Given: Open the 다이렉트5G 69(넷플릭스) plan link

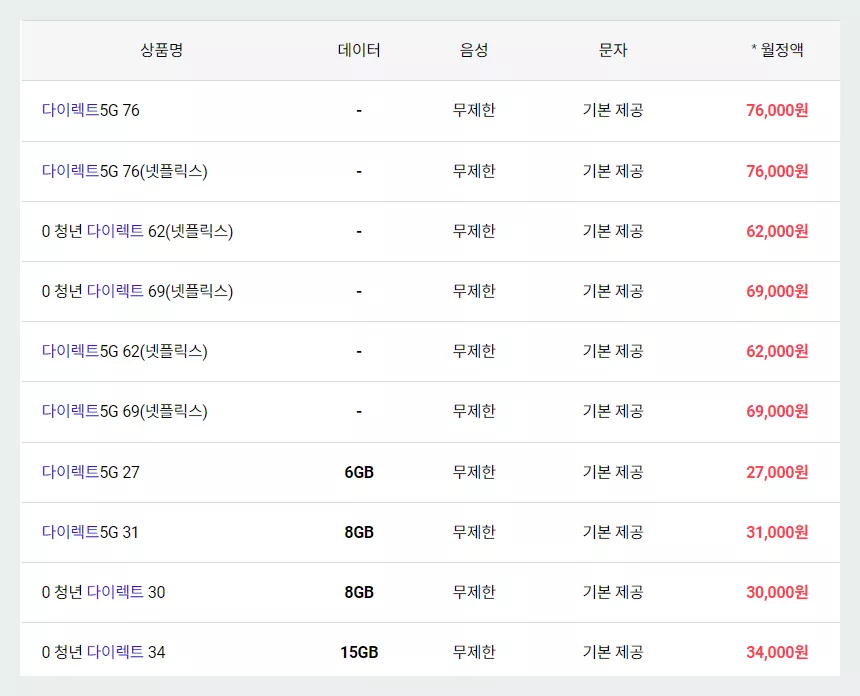Looking at the screenshot, I should 125,411.
